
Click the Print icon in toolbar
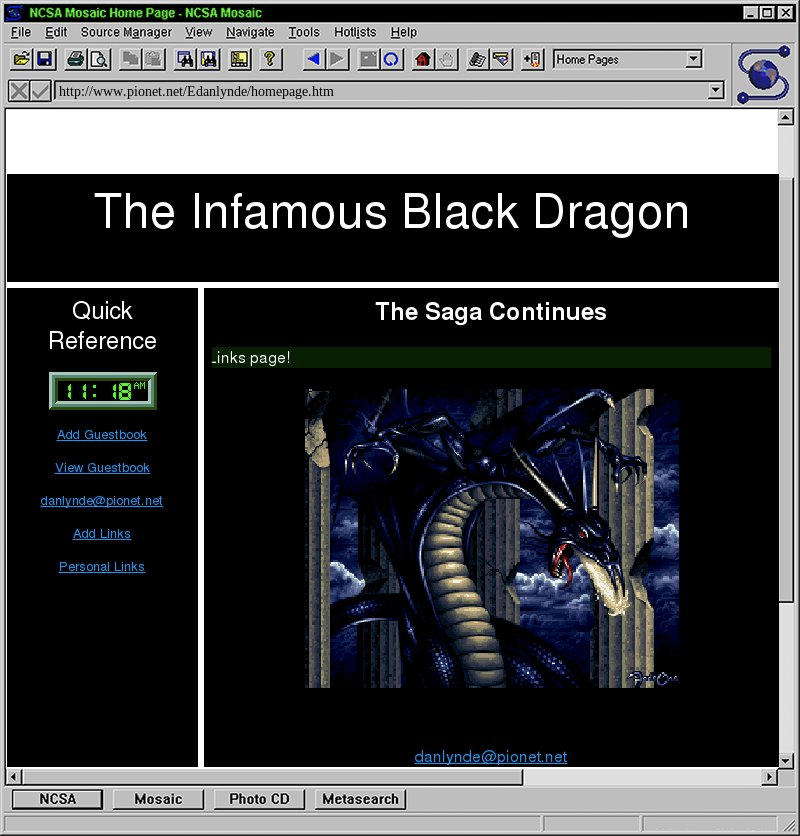76,60
